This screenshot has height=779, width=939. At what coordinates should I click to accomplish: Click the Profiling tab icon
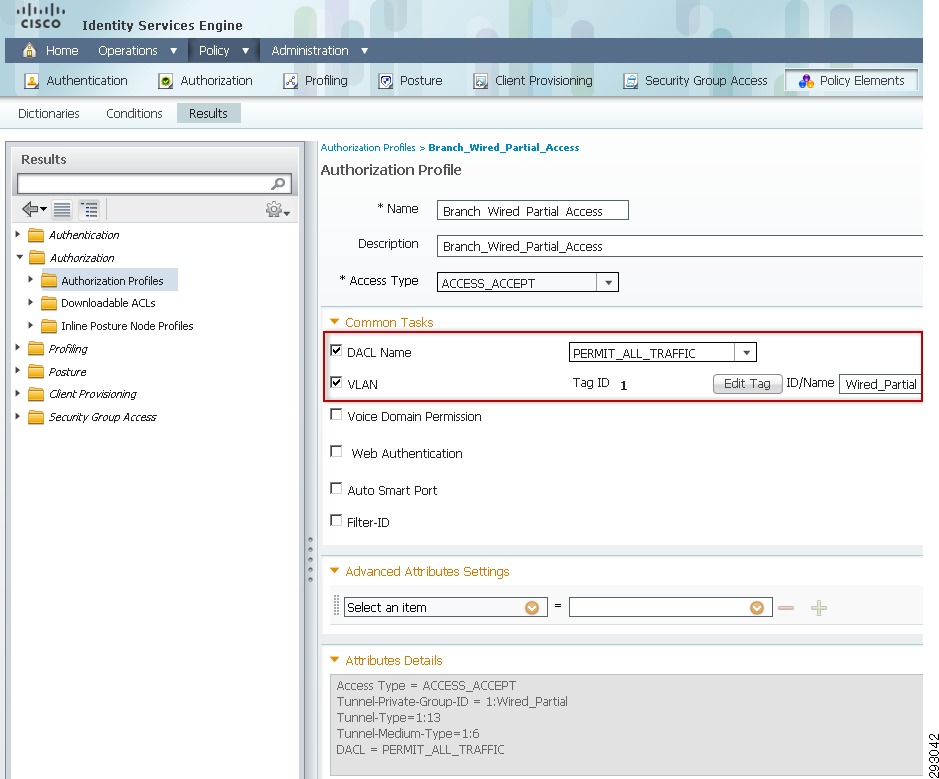pos(290,81)
